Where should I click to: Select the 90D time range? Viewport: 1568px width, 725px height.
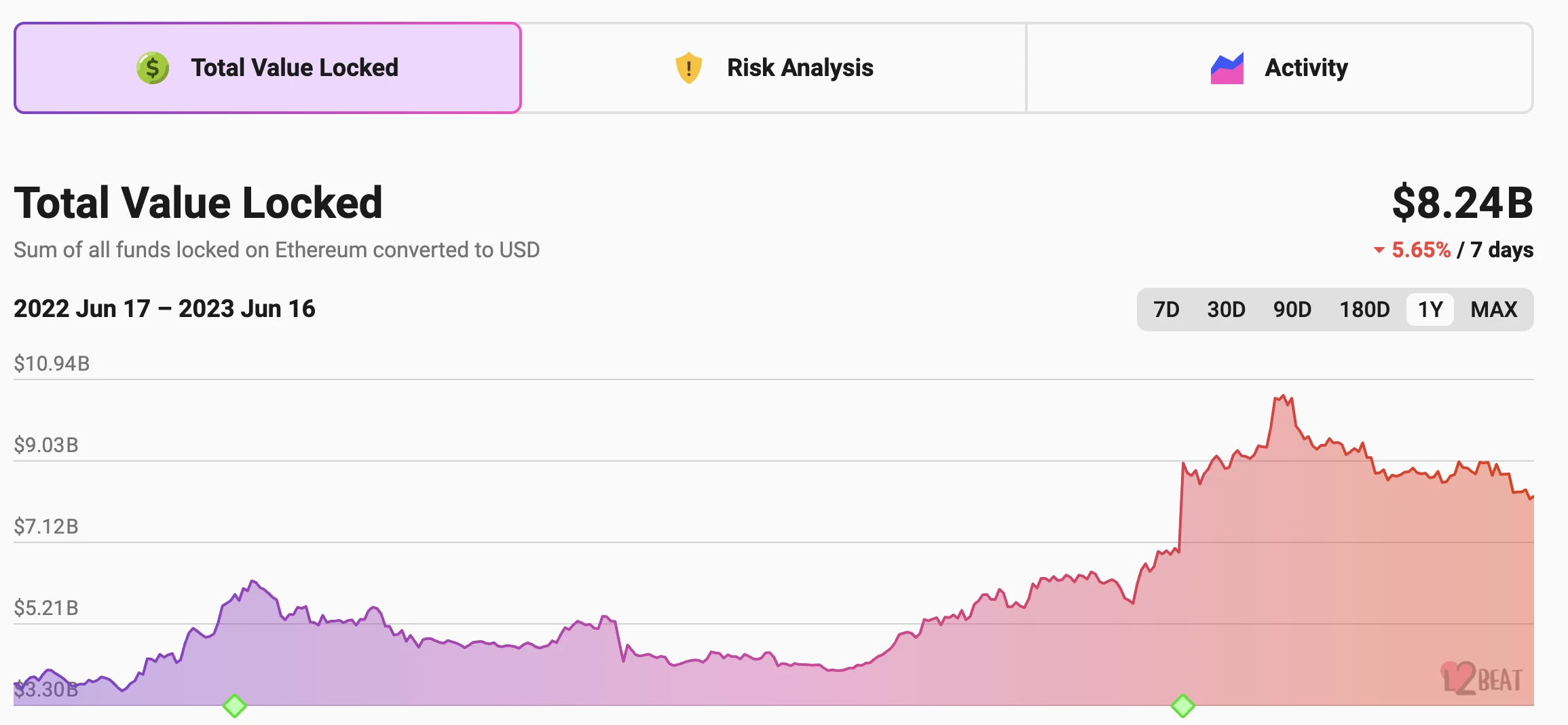(1292, 310)
